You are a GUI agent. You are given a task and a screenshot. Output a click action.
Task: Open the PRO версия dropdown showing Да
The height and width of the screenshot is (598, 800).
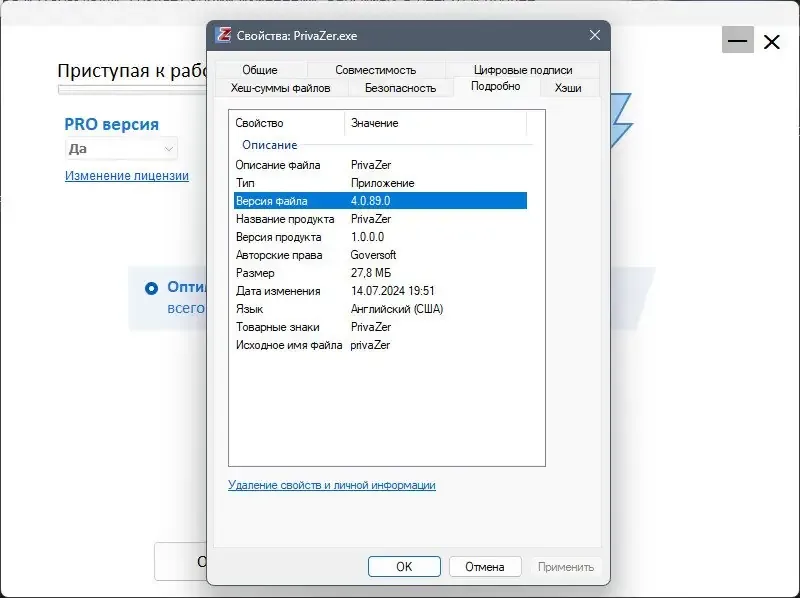click(120, 147)
